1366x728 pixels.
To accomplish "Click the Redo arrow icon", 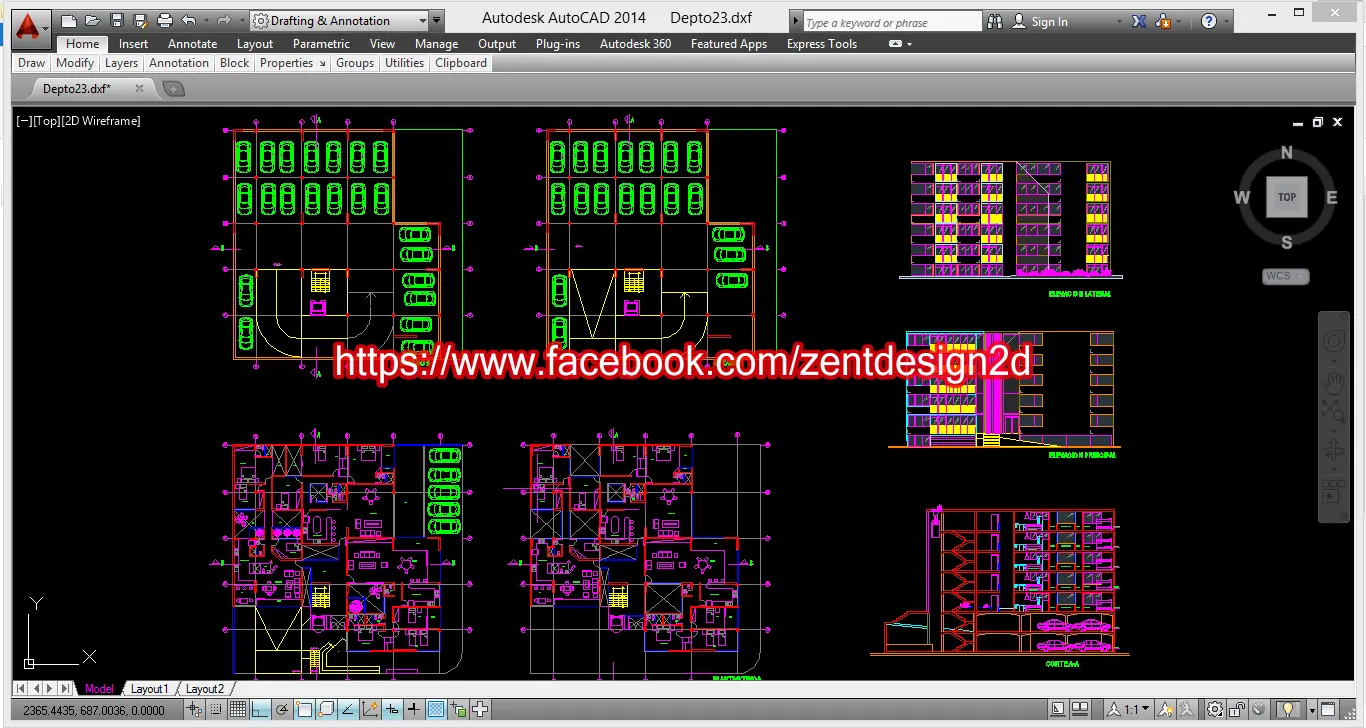I will pos(224,20).
